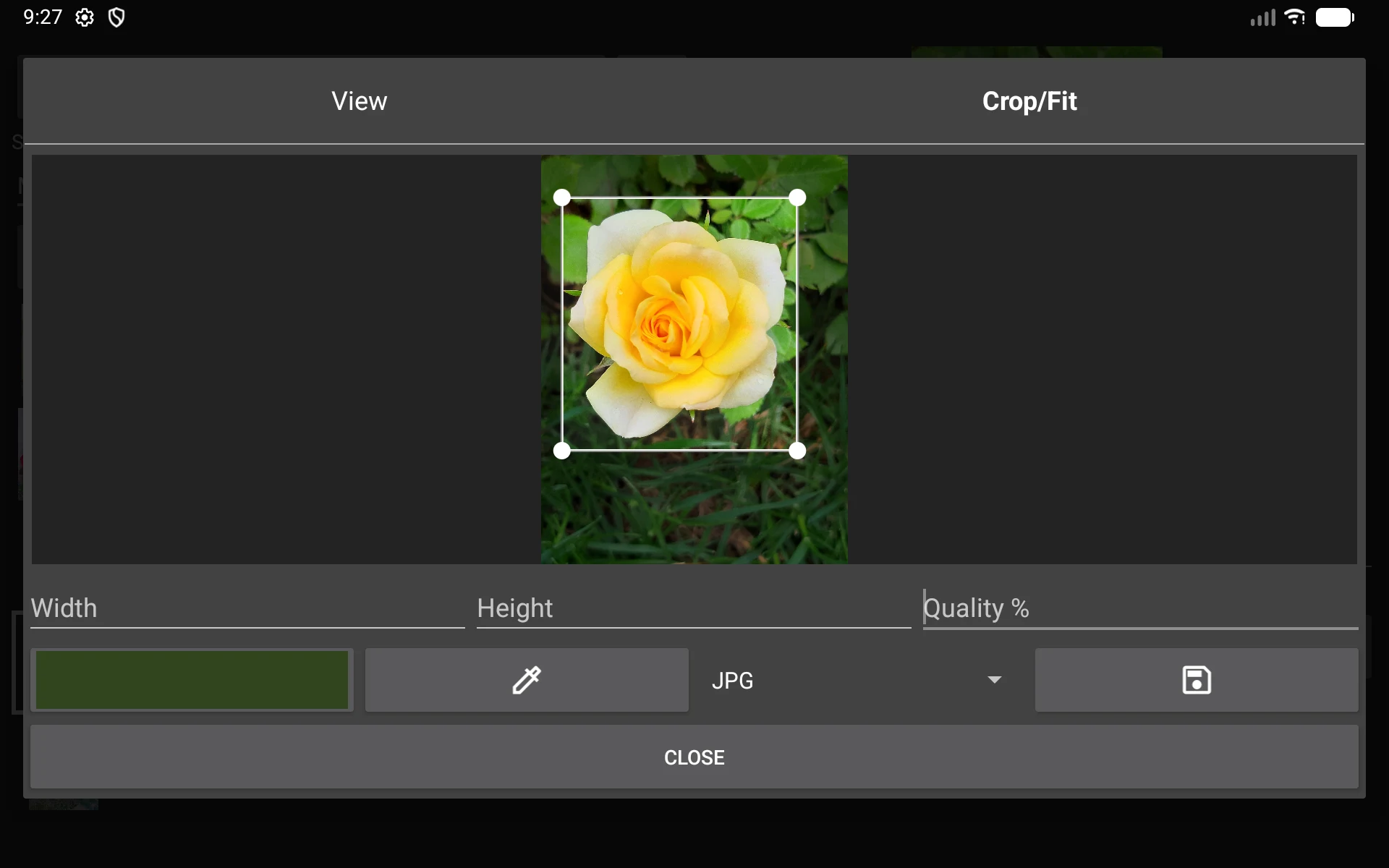Open settings gear in status bar
Image resolution: width=1389 pixels, height=868 pixels.
pos(85,17)
